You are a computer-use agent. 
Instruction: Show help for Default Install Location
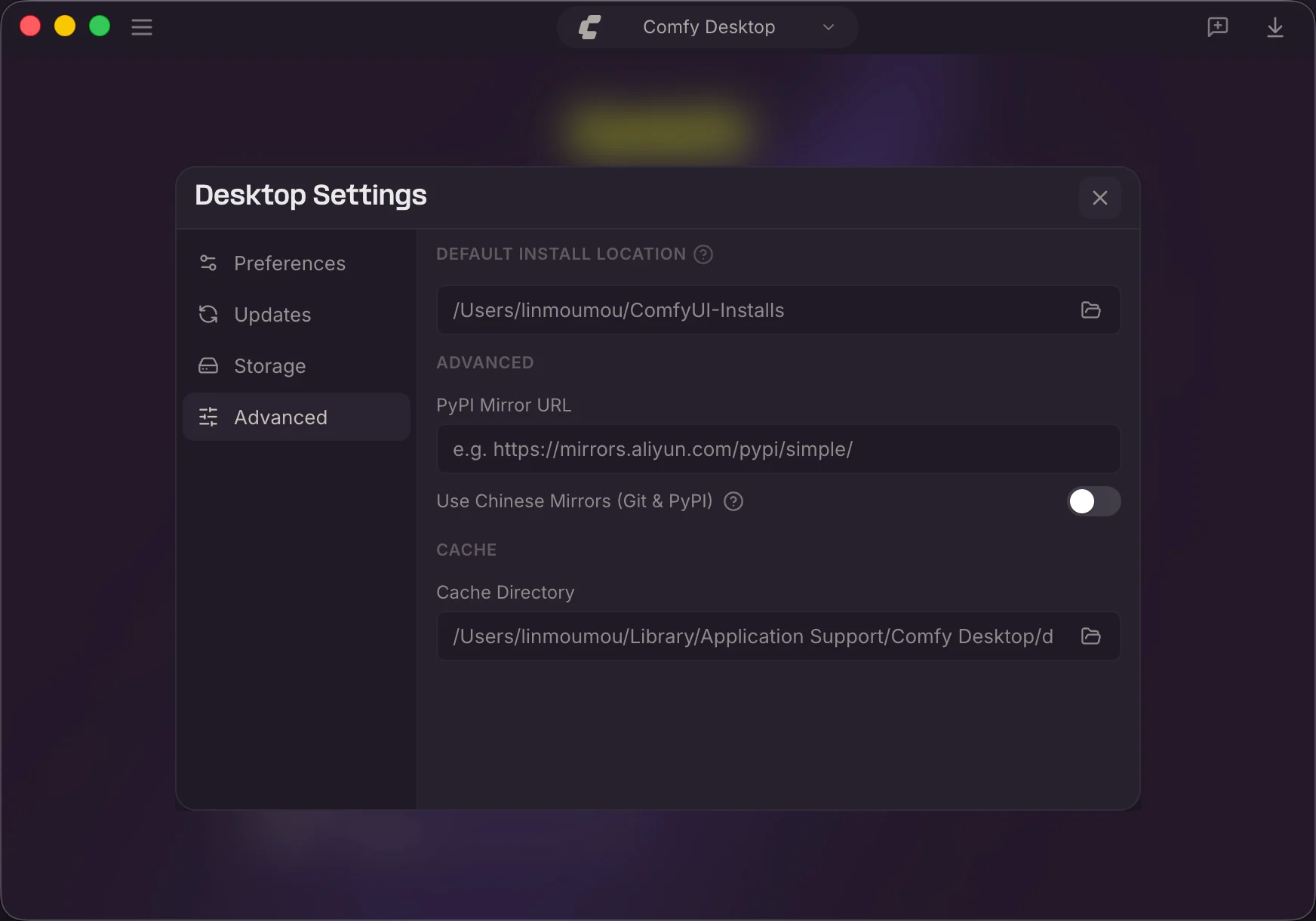(703, 254)
